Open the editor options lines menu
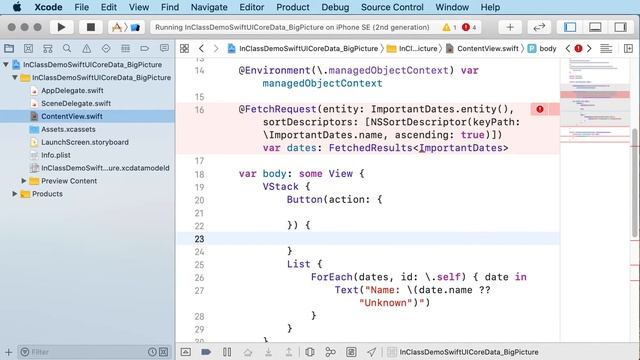The height and width of the screenshot is (360, 640). pos(606,49)
